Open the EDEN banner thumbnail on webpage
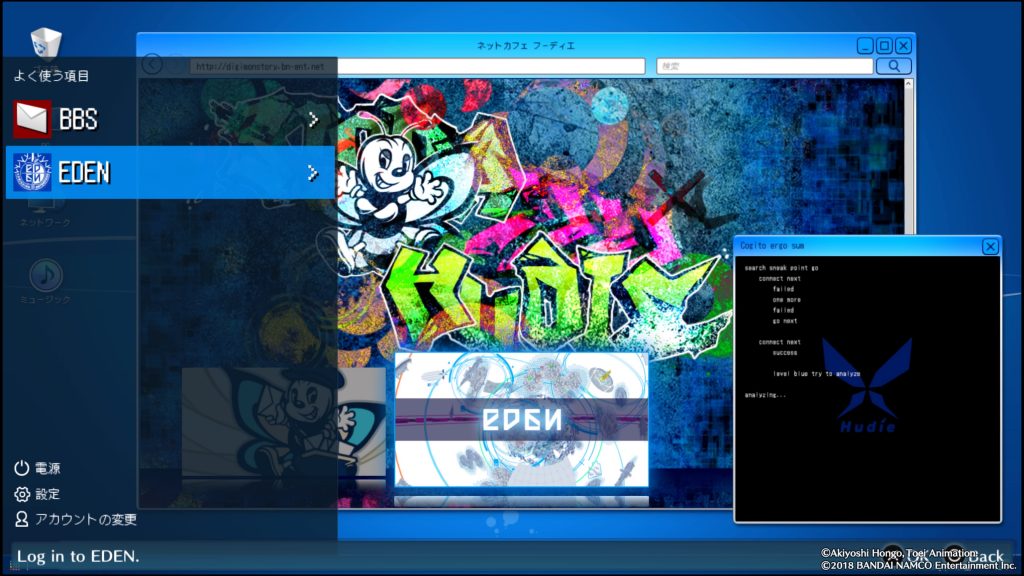Screen dimensions: 1024x576 (x=521, y=419)
